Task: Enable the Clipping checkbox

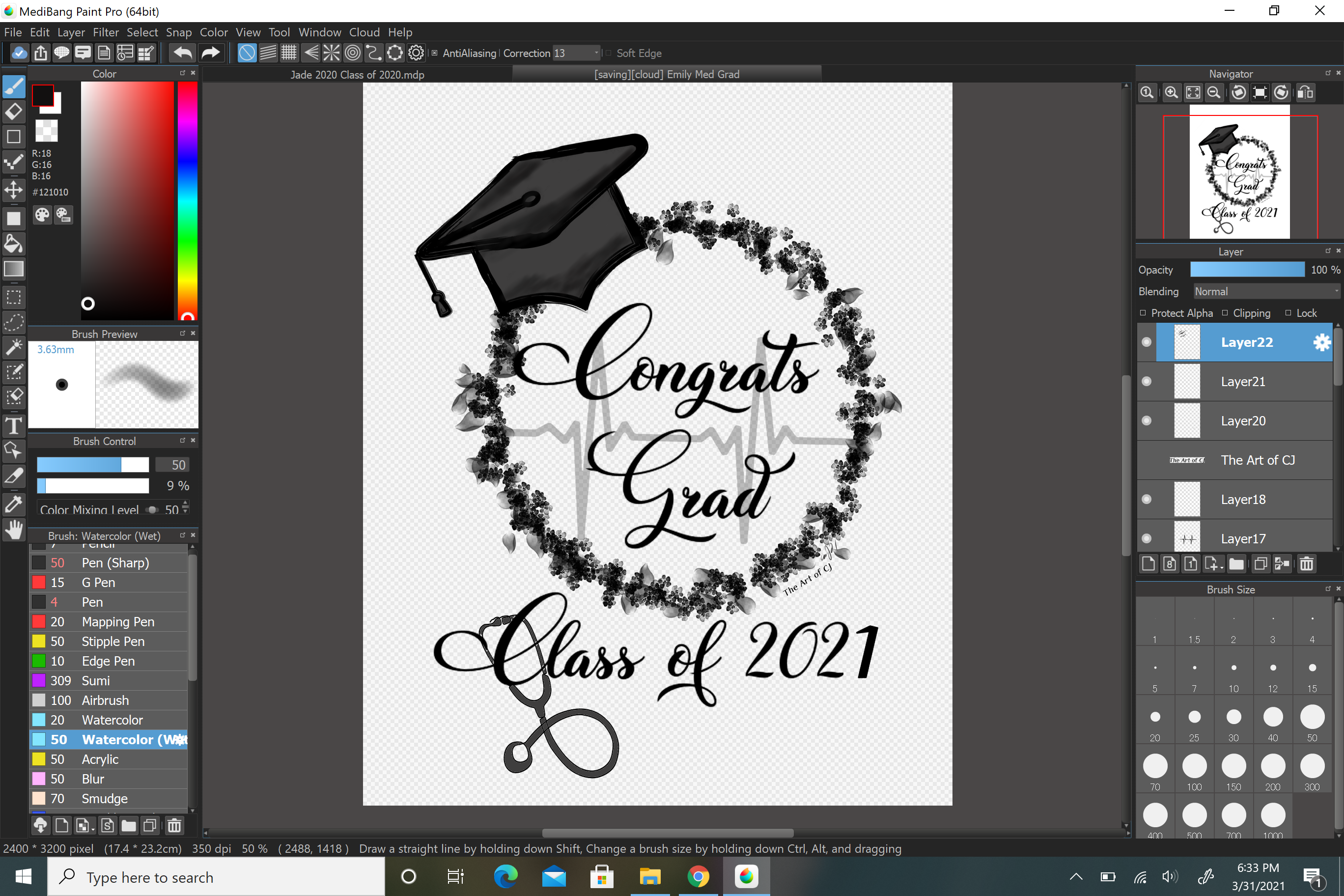Action: tap(1225, 312)
